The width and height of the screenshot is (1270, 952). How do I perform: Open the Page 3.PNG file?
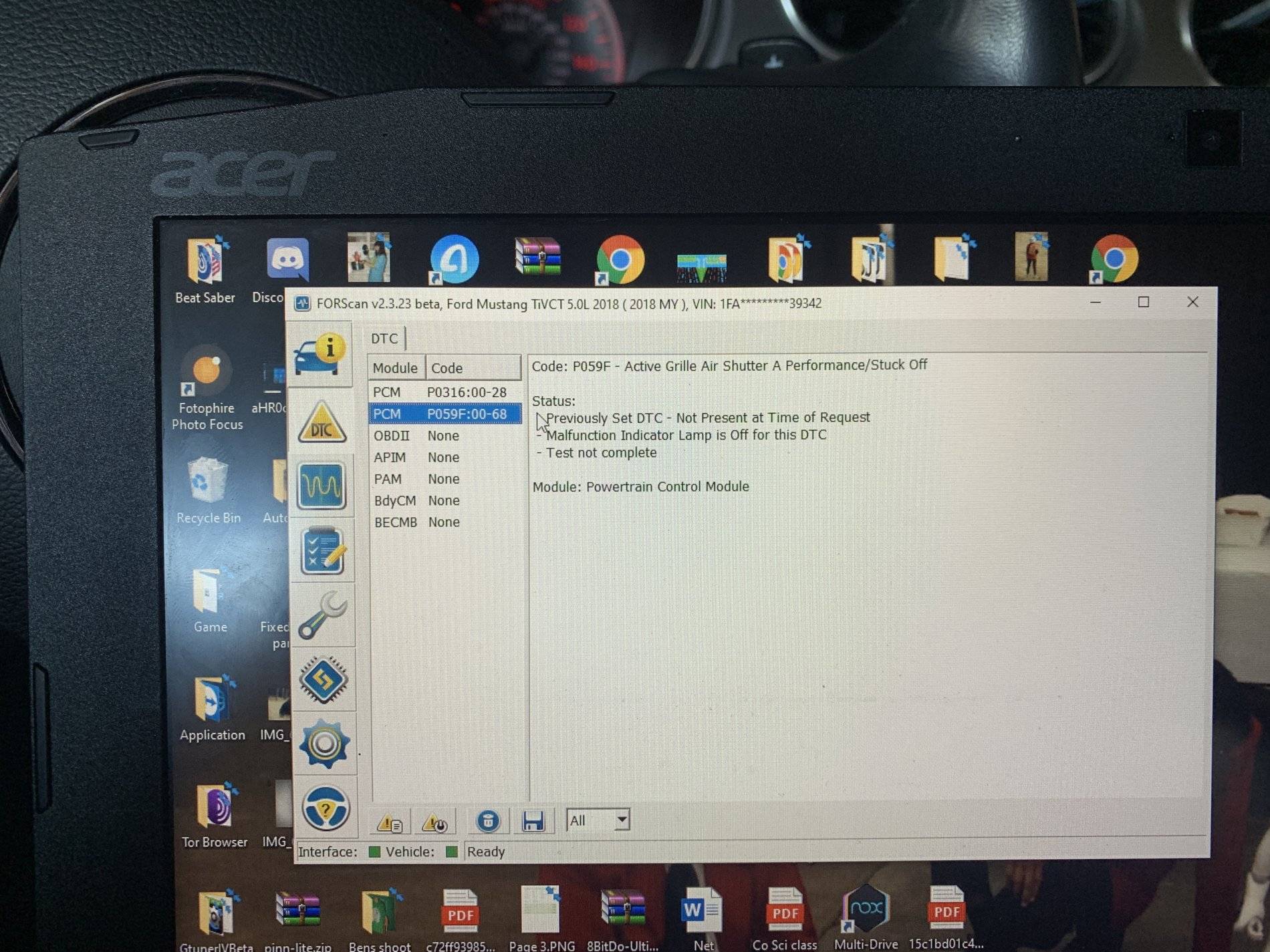coord(541,918)
